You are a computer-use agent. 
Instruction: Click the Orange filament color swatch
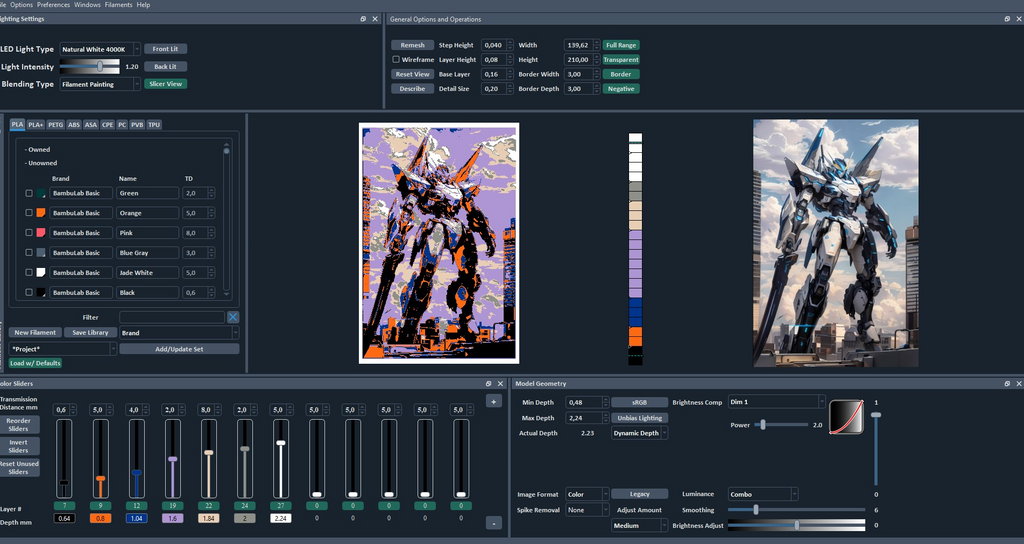pyautogui.click(x=40, y=213)
